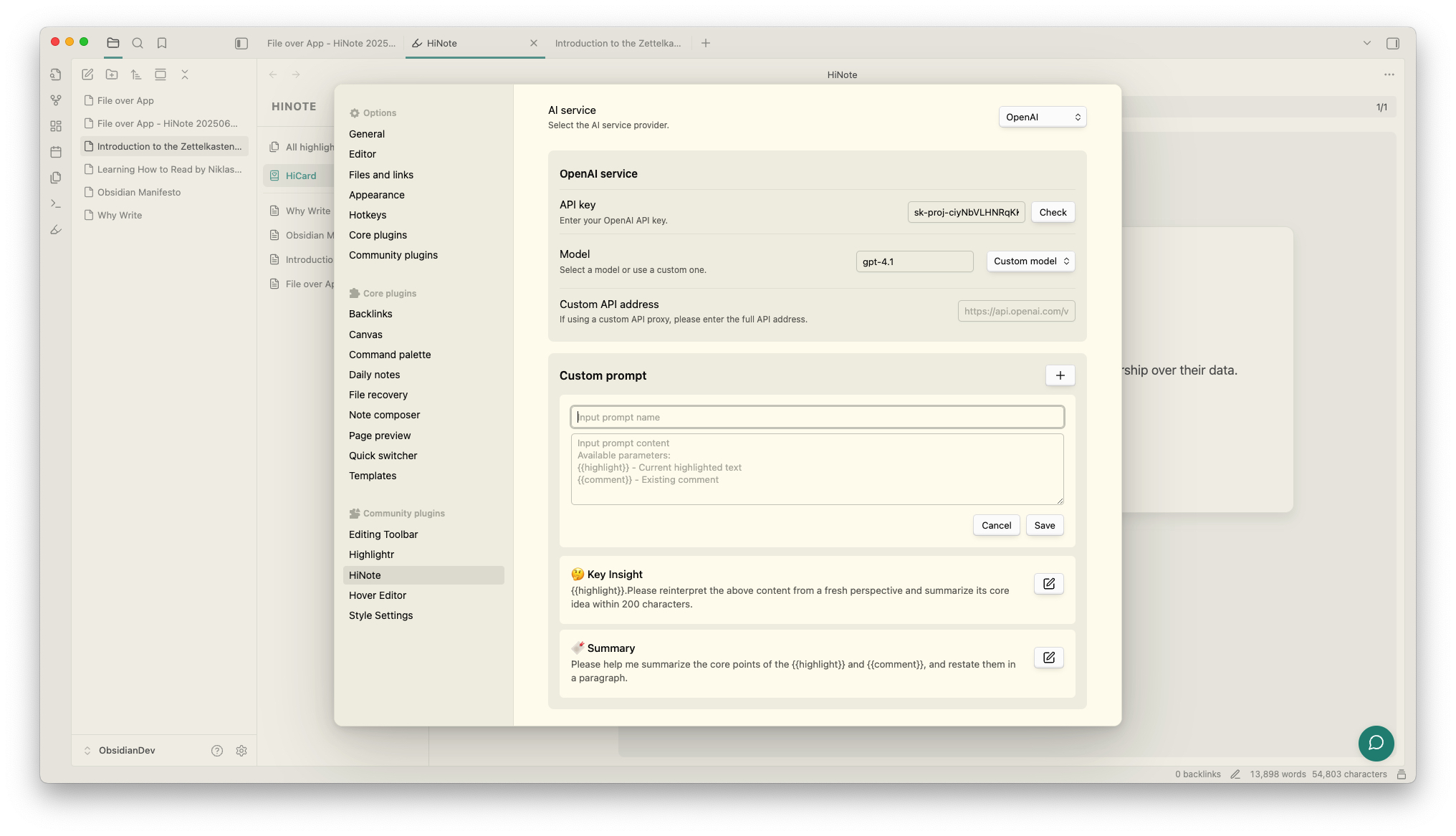Add a new custom prompt

coord(1060,375)
